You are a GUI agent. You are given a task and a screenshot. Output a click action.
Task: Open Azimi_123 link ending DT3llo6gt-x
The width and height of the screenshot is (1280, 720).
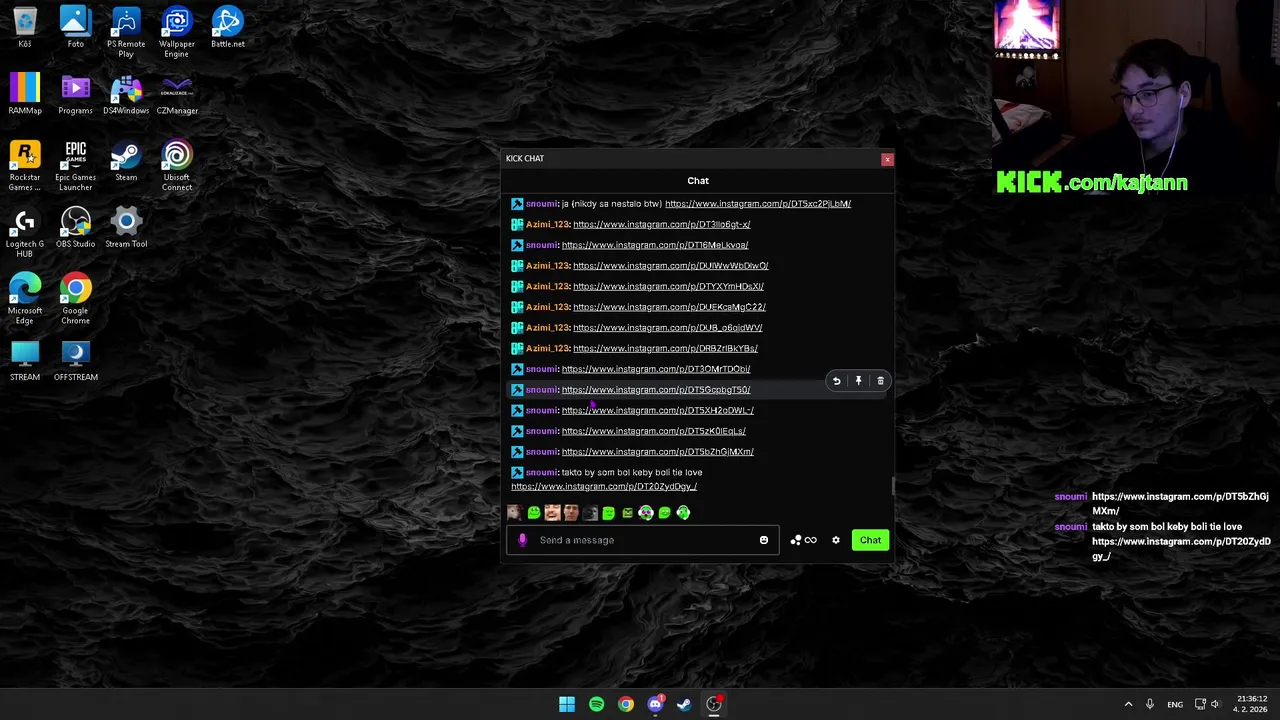pos(661,225)
